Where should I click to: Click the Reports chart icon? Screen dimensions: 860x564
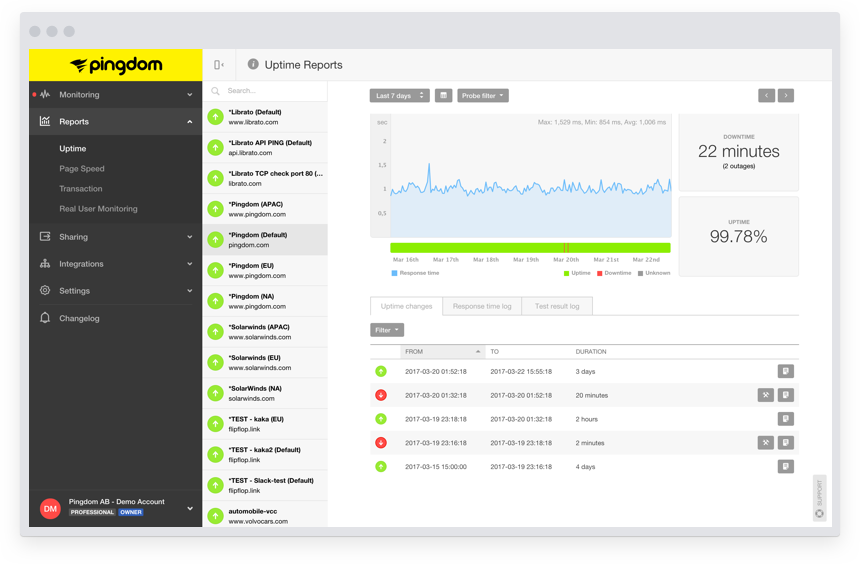(x=45, y=121)
